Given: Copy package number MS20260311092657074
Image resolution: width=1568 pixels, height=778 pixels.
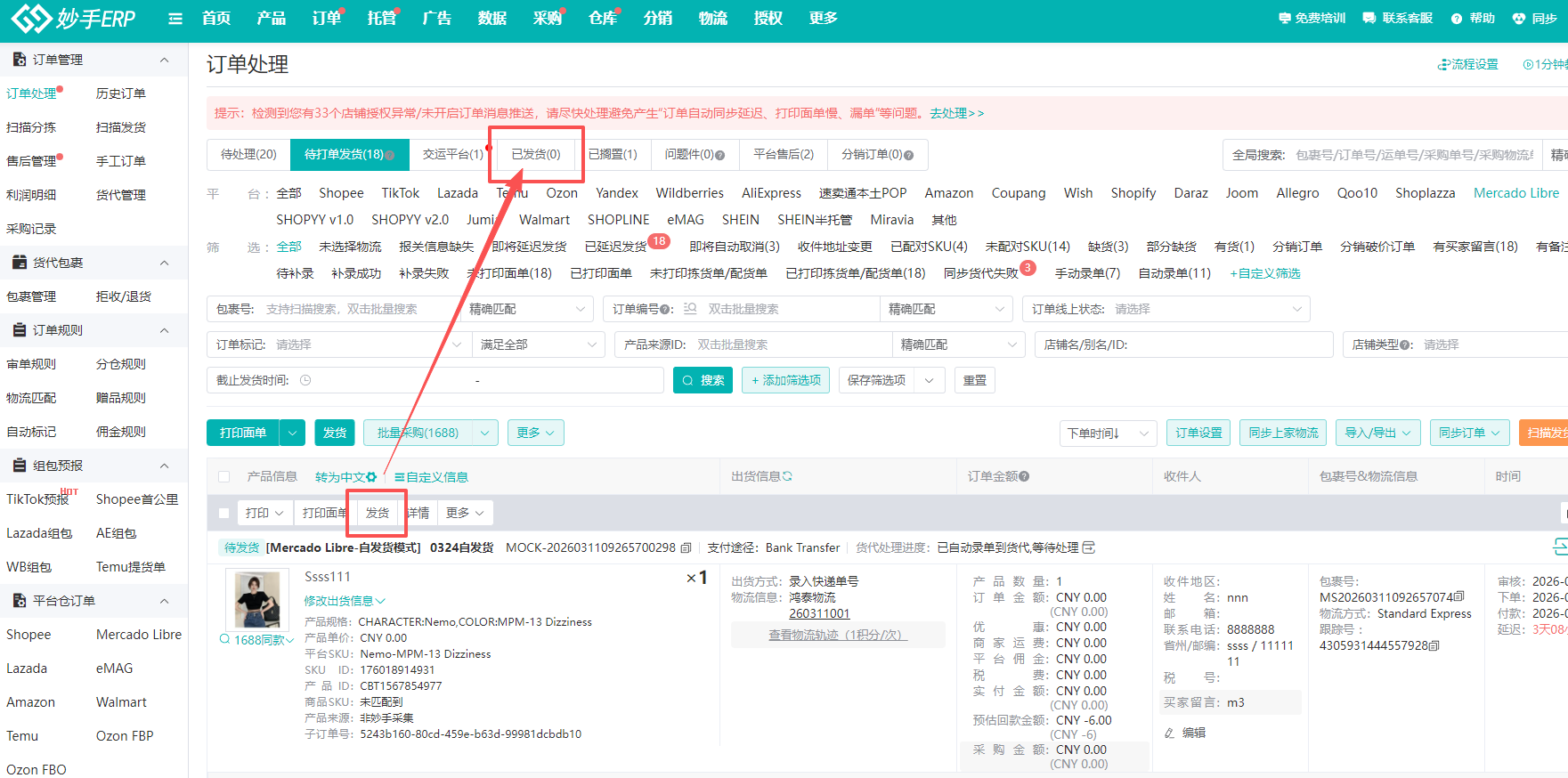Looking at the screenshot, I should point(1458,596).
